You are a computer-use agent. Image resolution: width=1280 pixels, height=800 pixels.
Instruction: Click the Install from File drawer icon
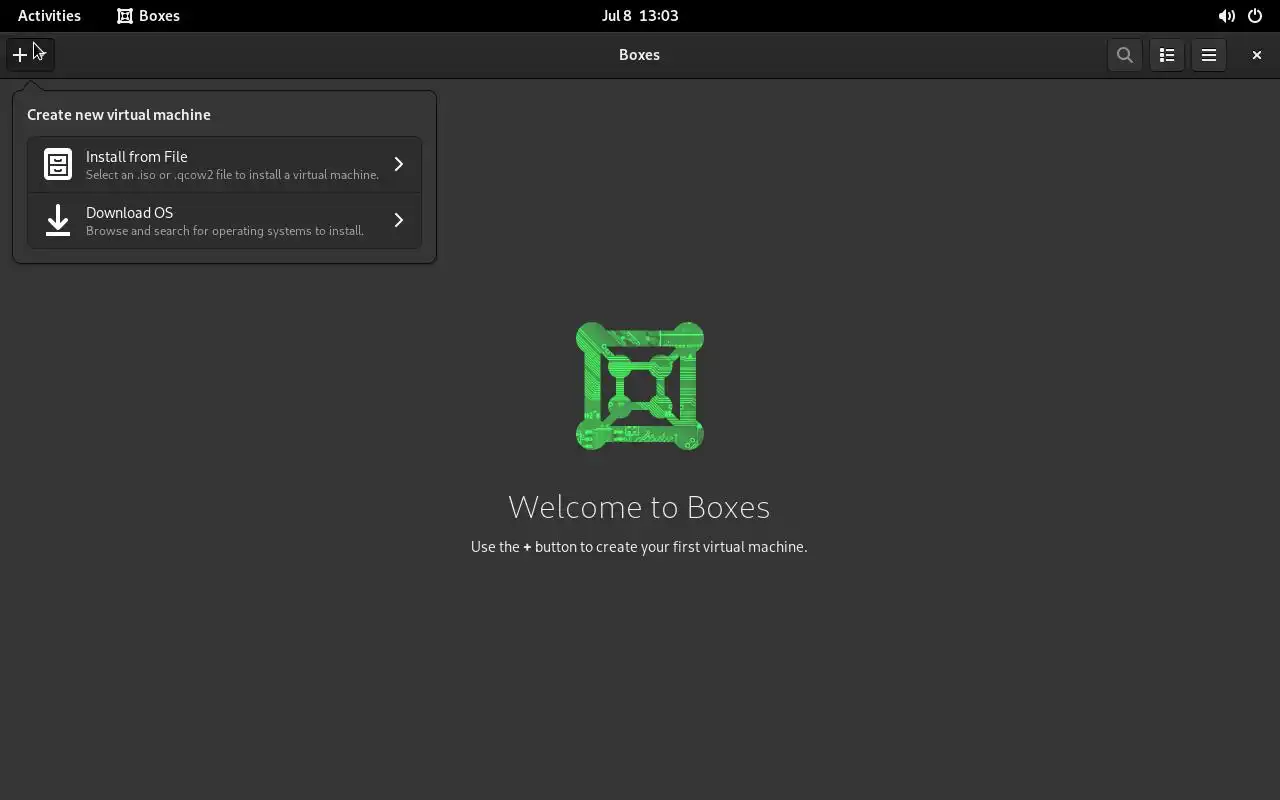pyautogui.click(x=58, y=164)
